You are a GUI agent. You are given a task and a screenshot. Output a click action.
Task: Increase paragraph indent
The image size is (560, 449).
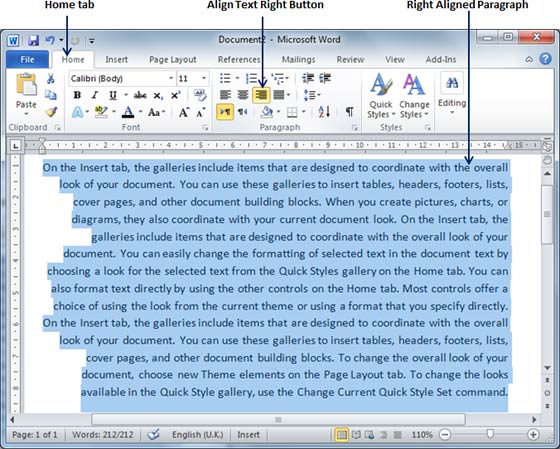pyautogui.click(x=325, y=78)
